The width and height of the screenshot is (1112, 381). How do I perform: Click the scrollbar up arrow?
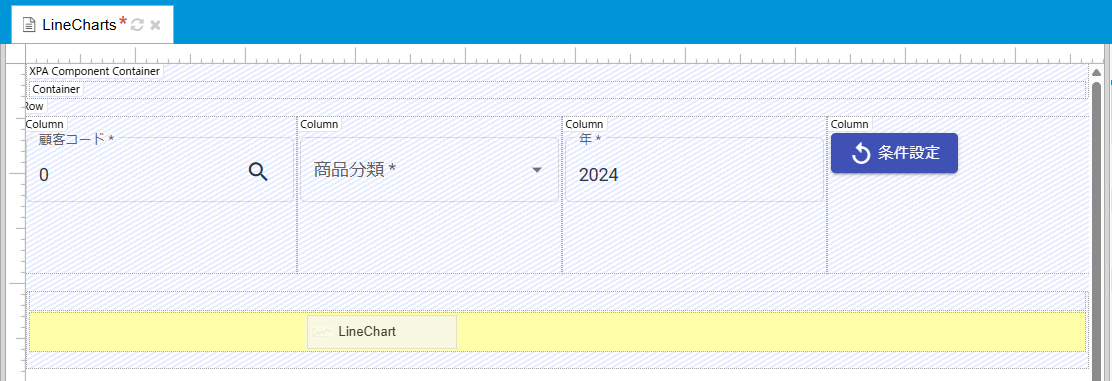click(1096, 73)
